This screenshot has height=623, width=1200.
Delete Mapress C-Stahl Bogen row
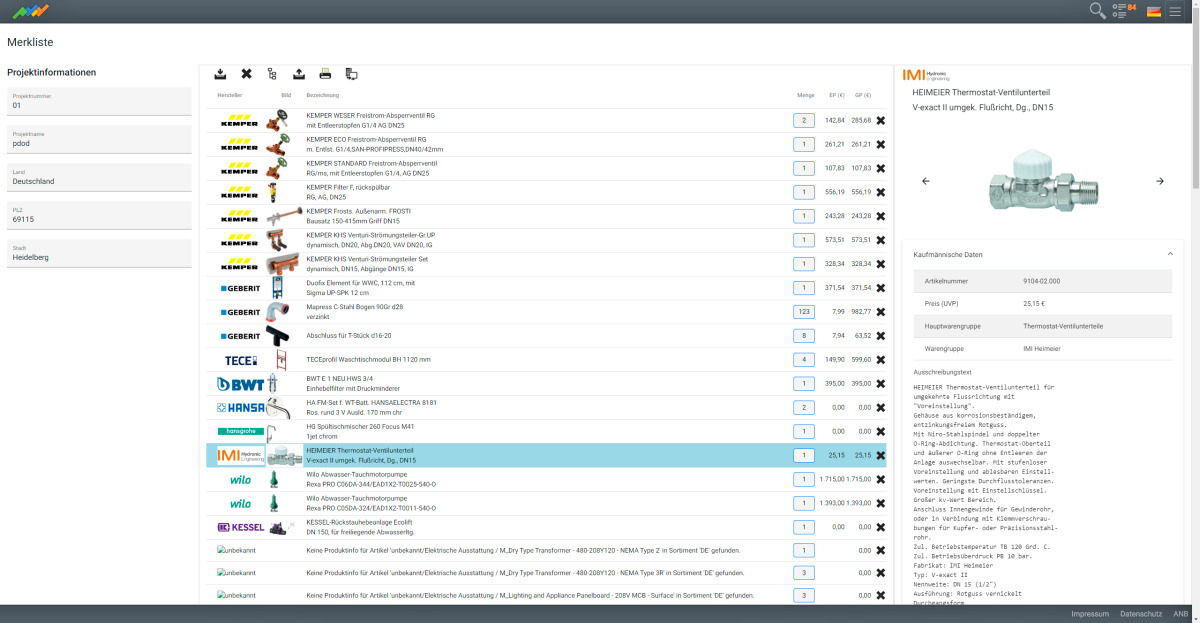click(x=881, y=312)
